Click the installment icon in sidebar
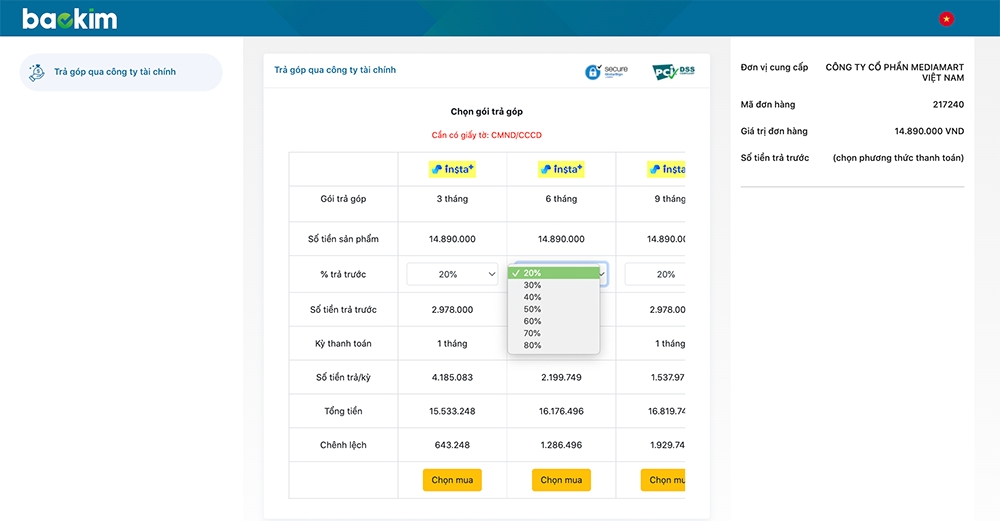The image size is (1000, 521). tap(37, 72)
